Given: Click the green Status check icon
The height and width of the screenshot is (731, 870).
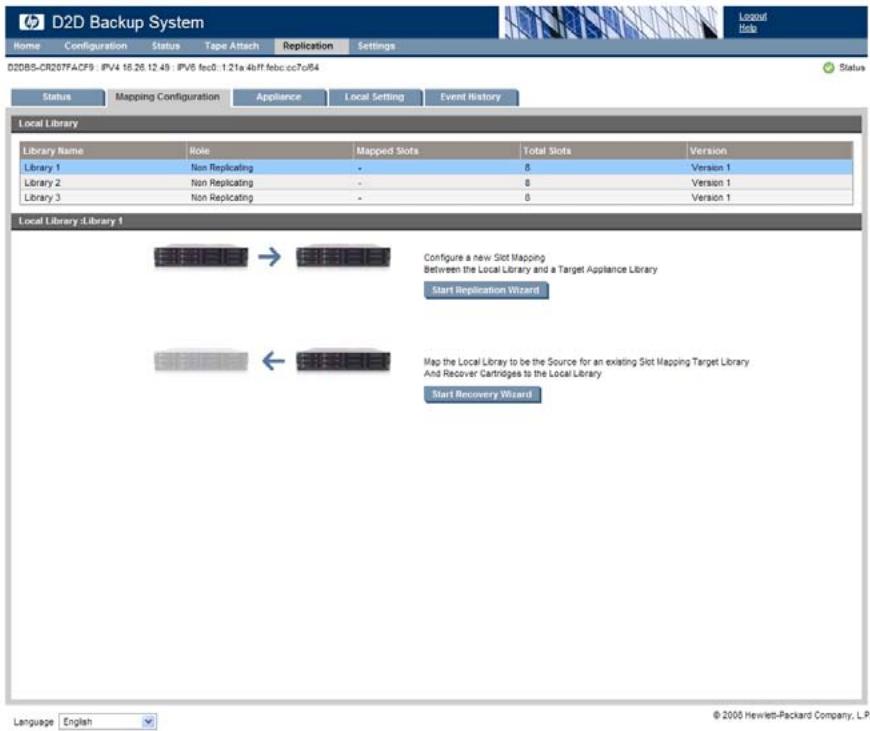Looking at the screenshot, I should (828, 68).
